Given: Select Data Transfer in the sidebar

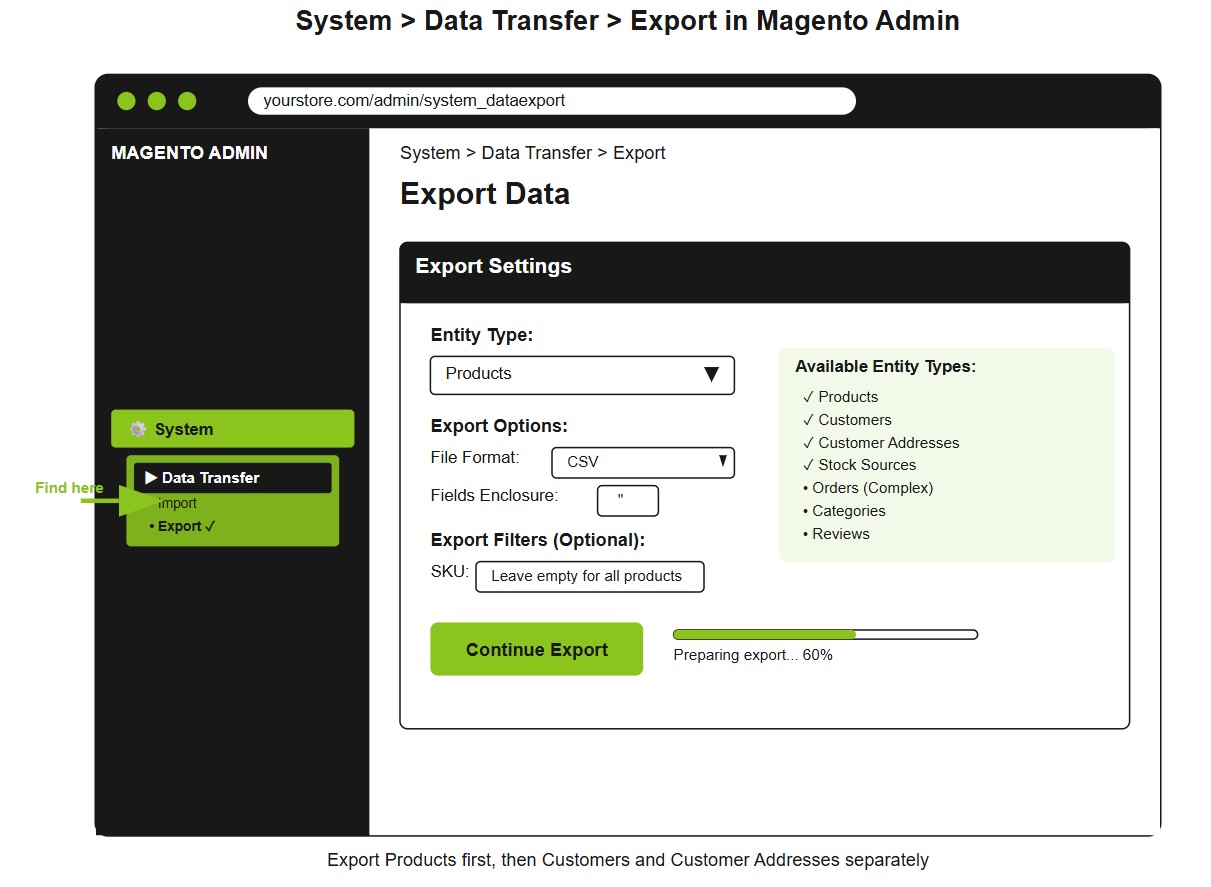Looking at the screenshot, I should [232, 478].
